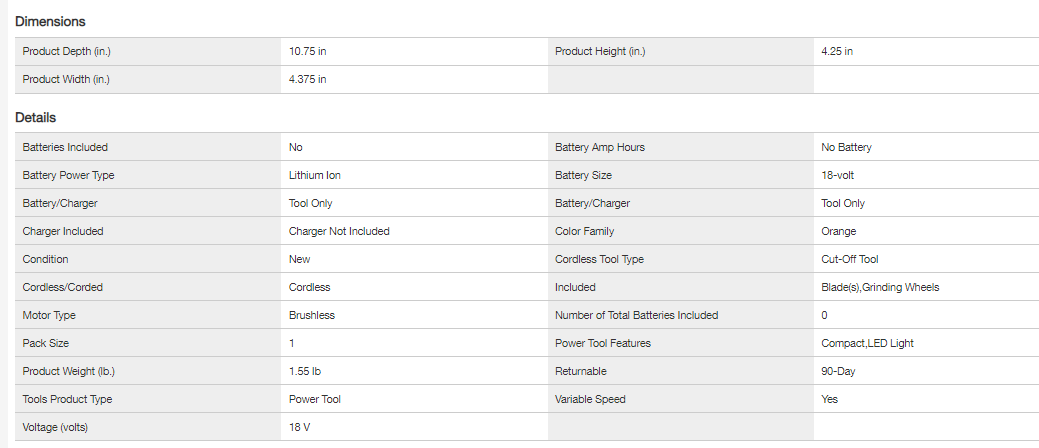Image resolution: width=1039 pixels, height=448 pixels.
Task: Click the Blade(s),Grinding Wheels value
Action: 880,287
